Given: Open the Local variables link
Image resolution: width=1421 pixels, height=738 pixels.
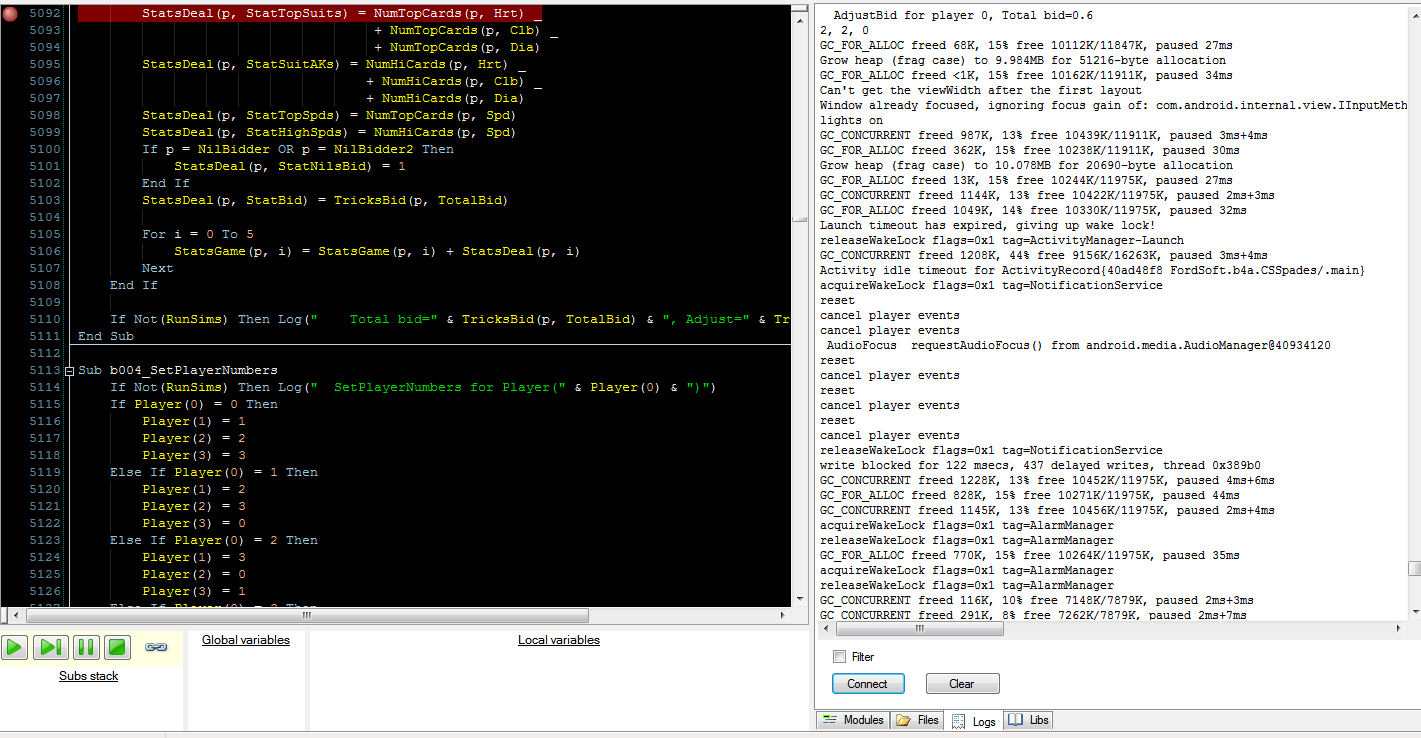Looking at the screenshot, I should click(x=559, y=640).
